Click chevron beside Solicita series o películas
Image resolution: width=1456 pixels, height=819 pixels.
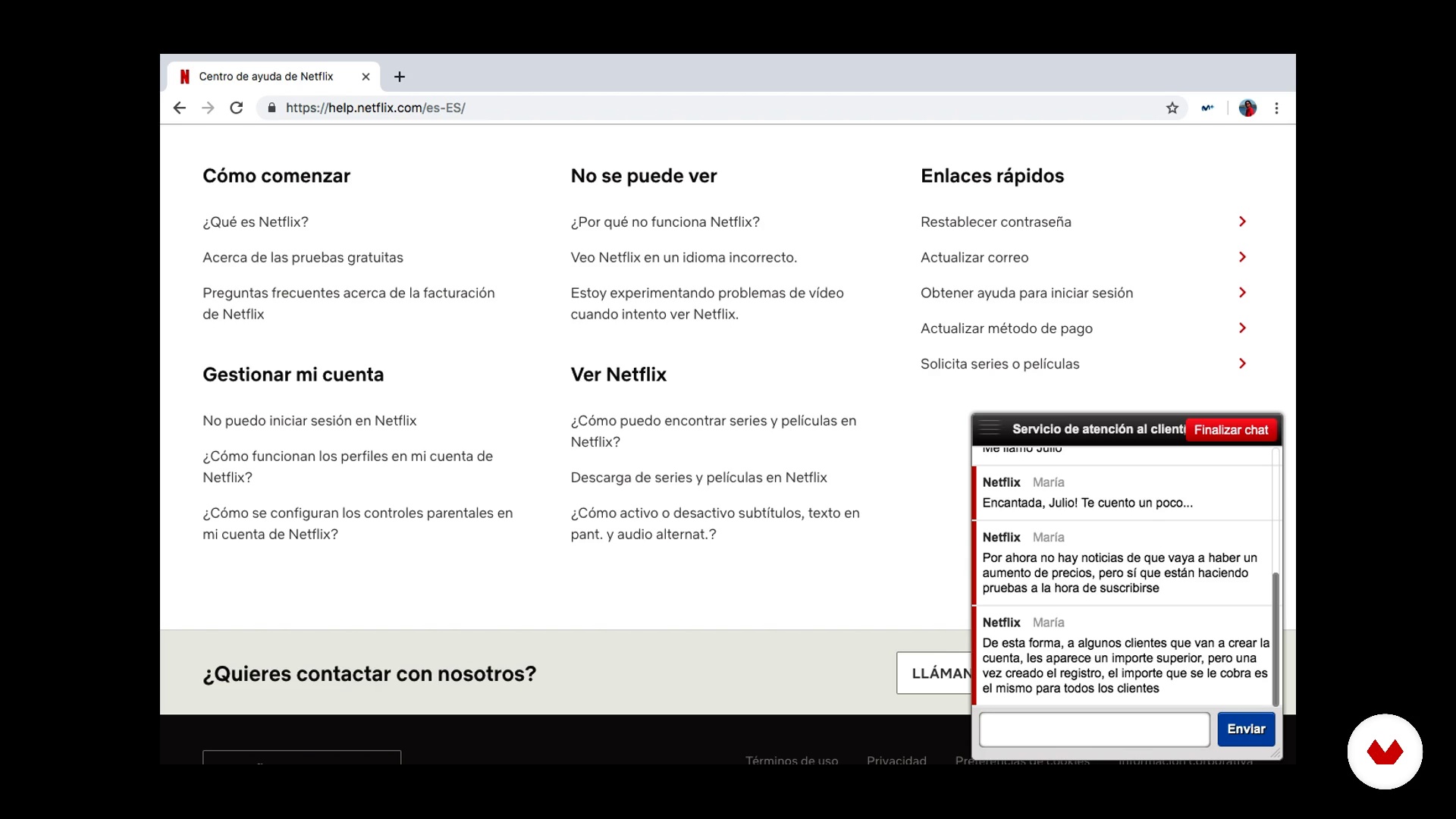click(x=1242, y=363)
